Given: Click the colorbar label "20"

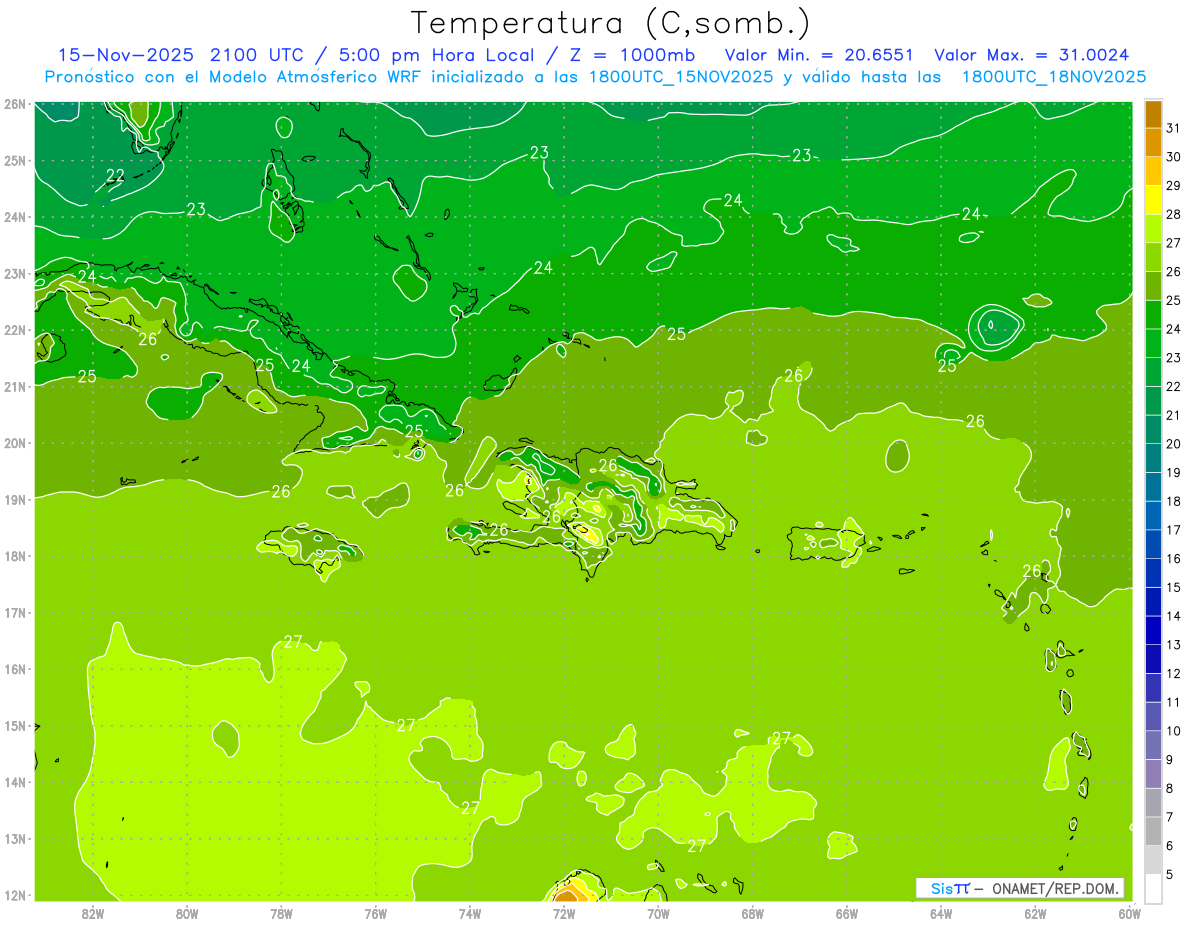Looking at the screenshot, I should (1174, 444).
